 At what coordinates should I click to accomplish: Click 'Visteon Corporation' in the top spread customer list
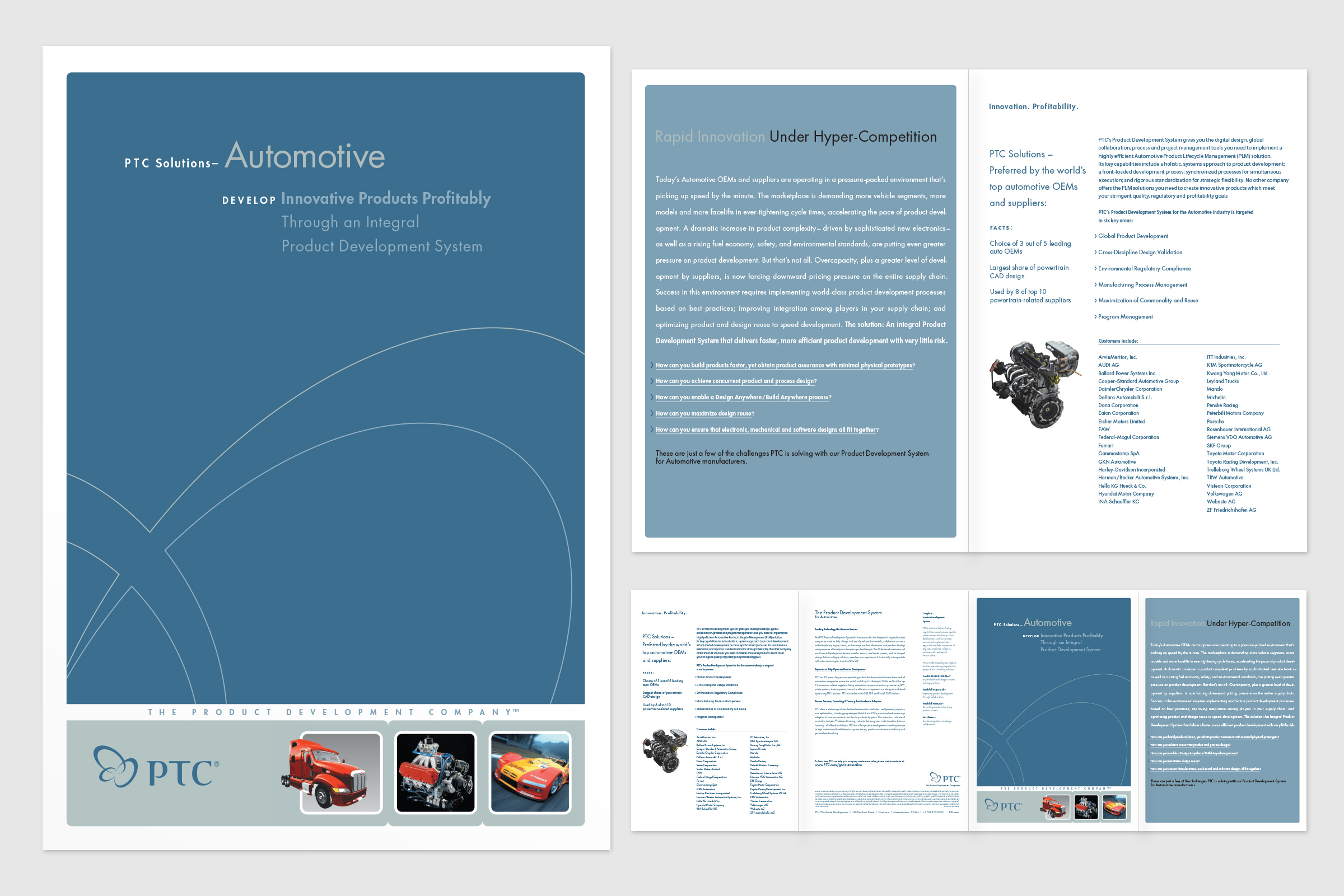1229,486
